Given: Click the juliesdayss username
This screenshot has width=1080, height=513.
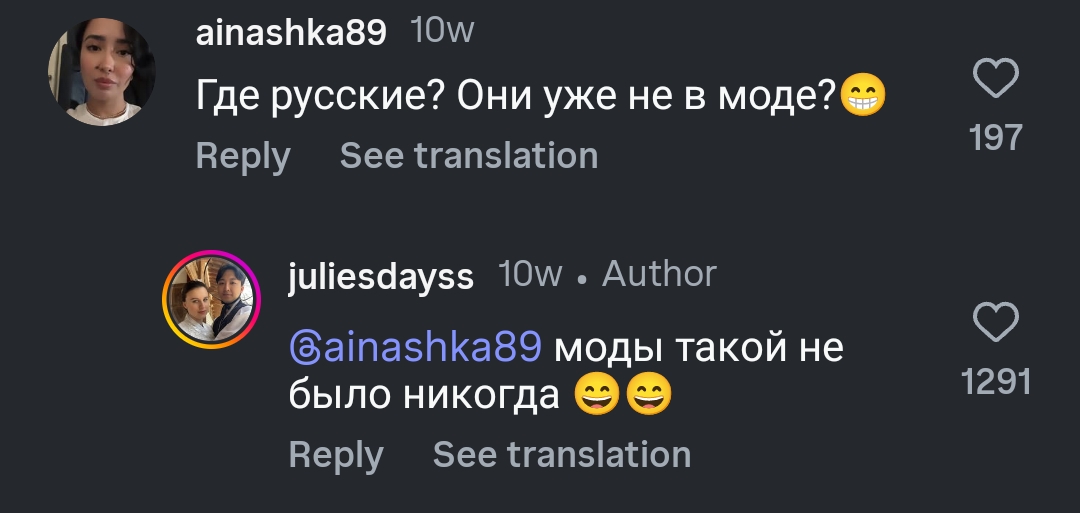Looking at the screenshot, I should [381, 277].
